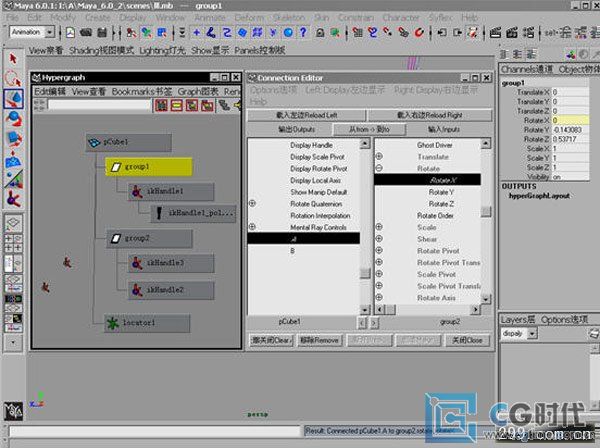Viewport: 600px width, 448px height.
Task: Select the ikHandle3 node in Hypergraph
Action: [x=171, y=263]
